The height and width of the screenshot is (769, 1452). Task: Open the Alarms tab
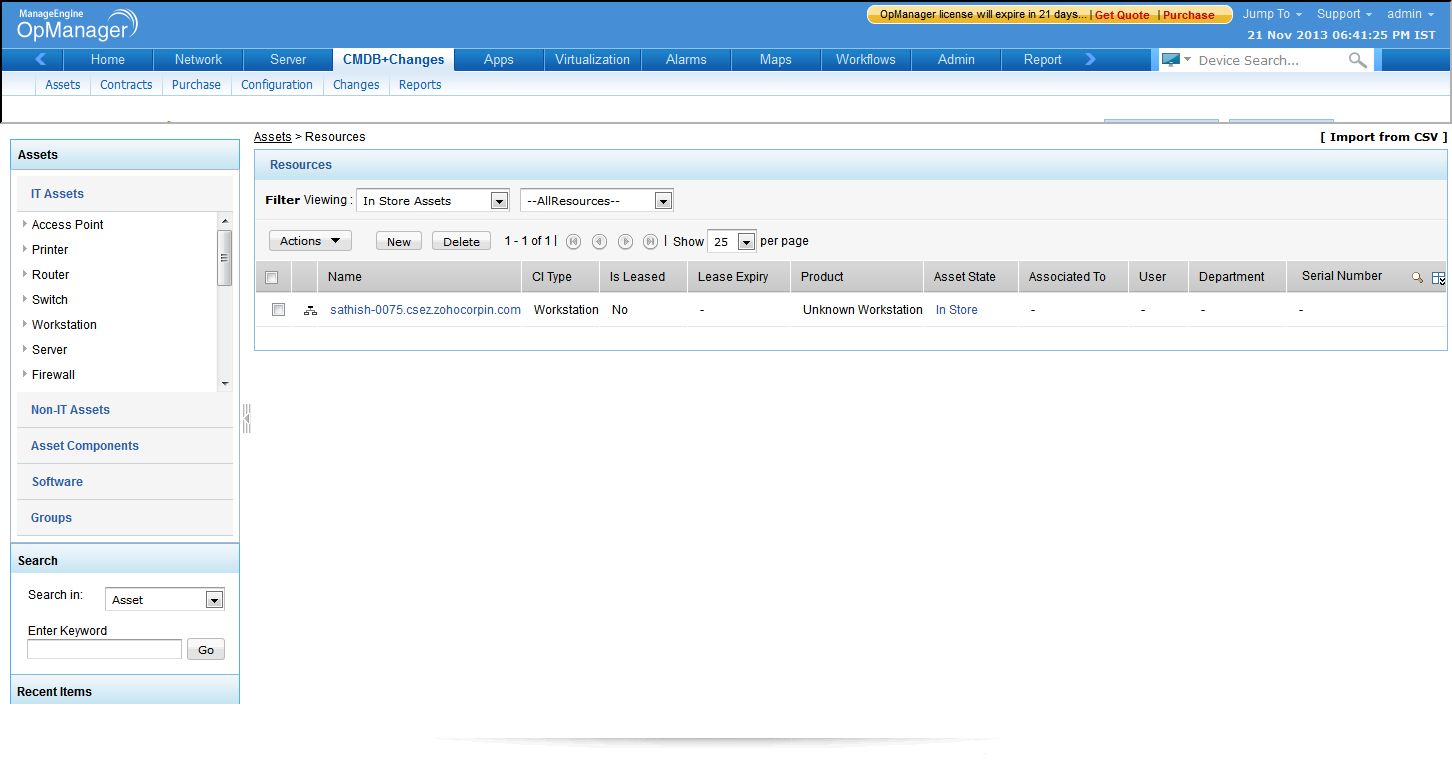686,59
